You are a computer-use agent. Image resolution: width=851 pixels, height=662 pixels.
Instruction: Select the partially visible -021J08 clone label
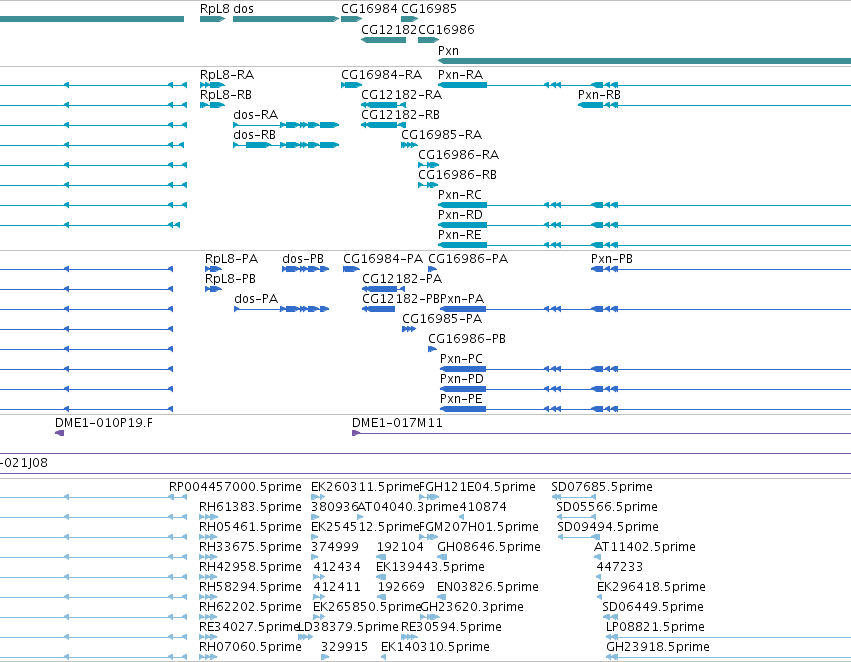[x=24, y=463]
